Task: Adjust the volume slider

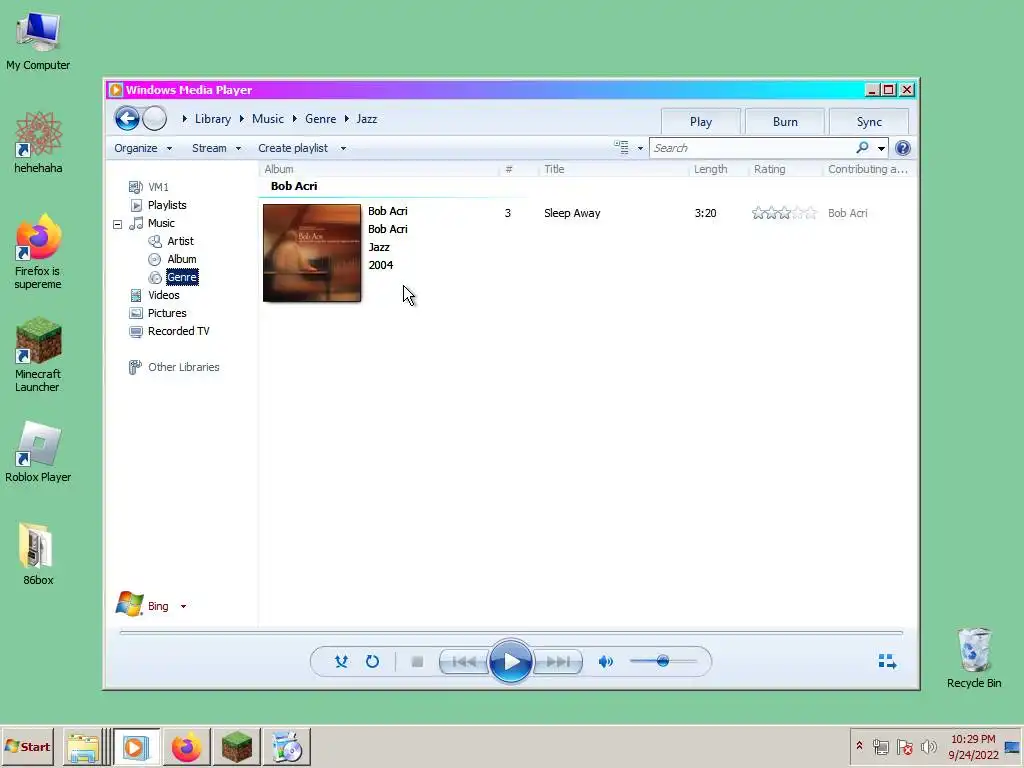Action: click(663, 662)
